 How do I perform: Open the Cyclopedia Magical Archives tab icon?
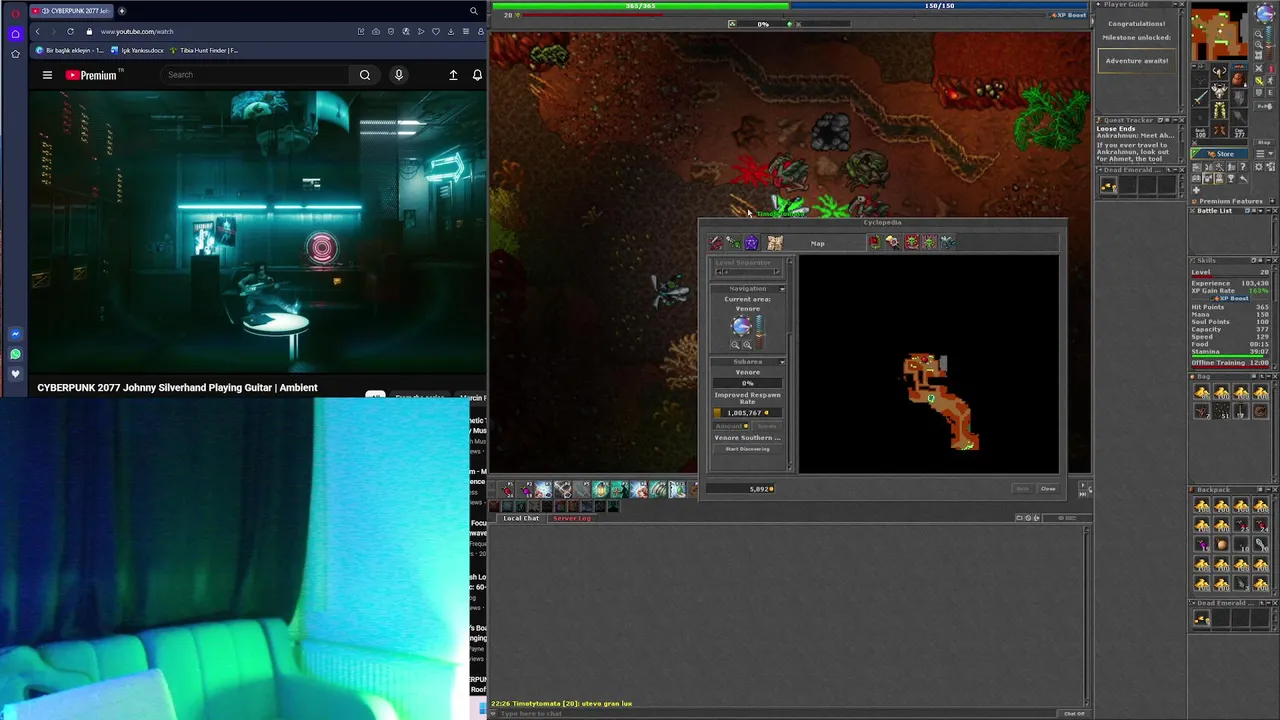coord(948,242)
